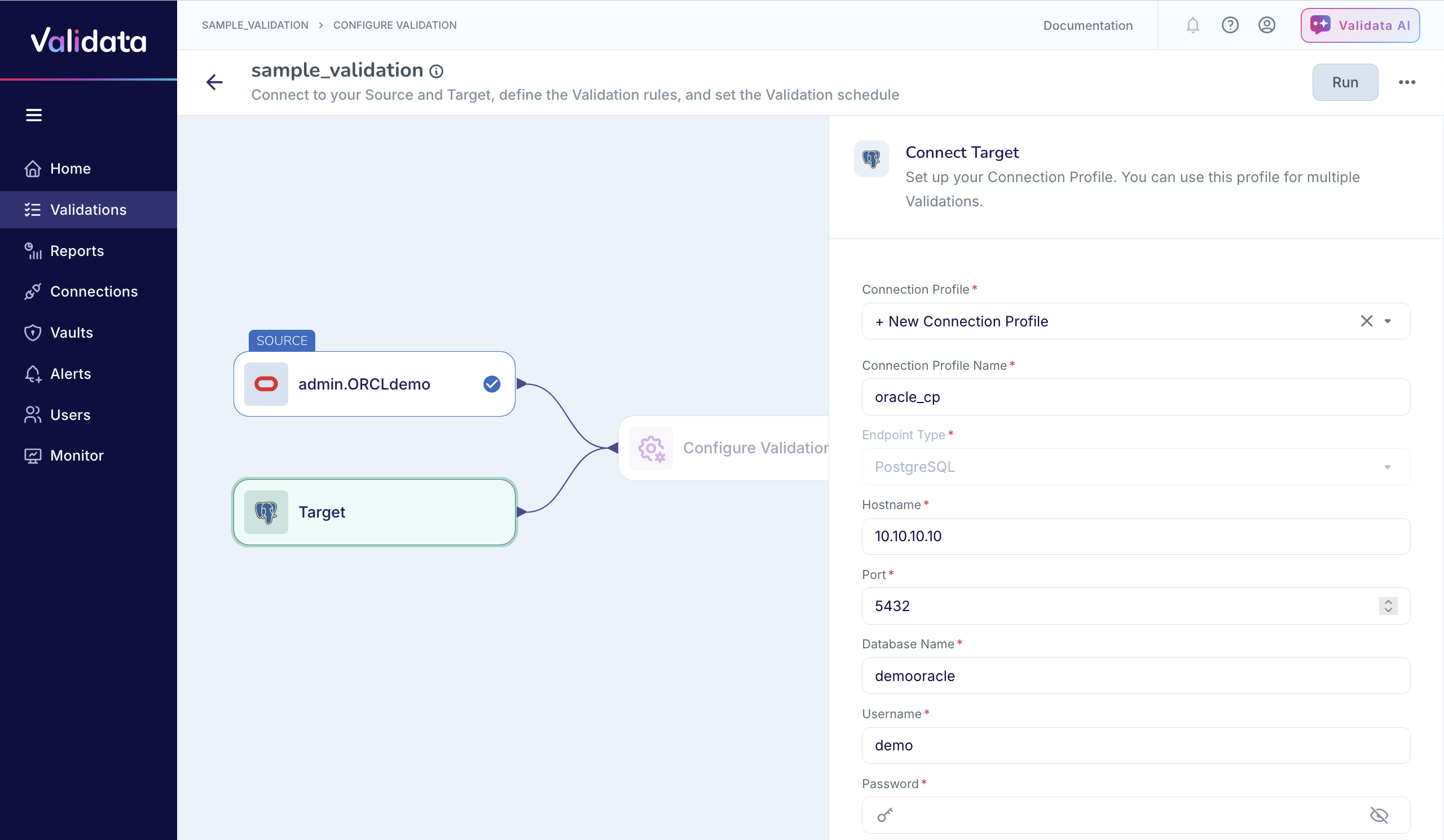Select SAMPLE_VALIDATION in the breadcrumb

(x=255, y=25)
